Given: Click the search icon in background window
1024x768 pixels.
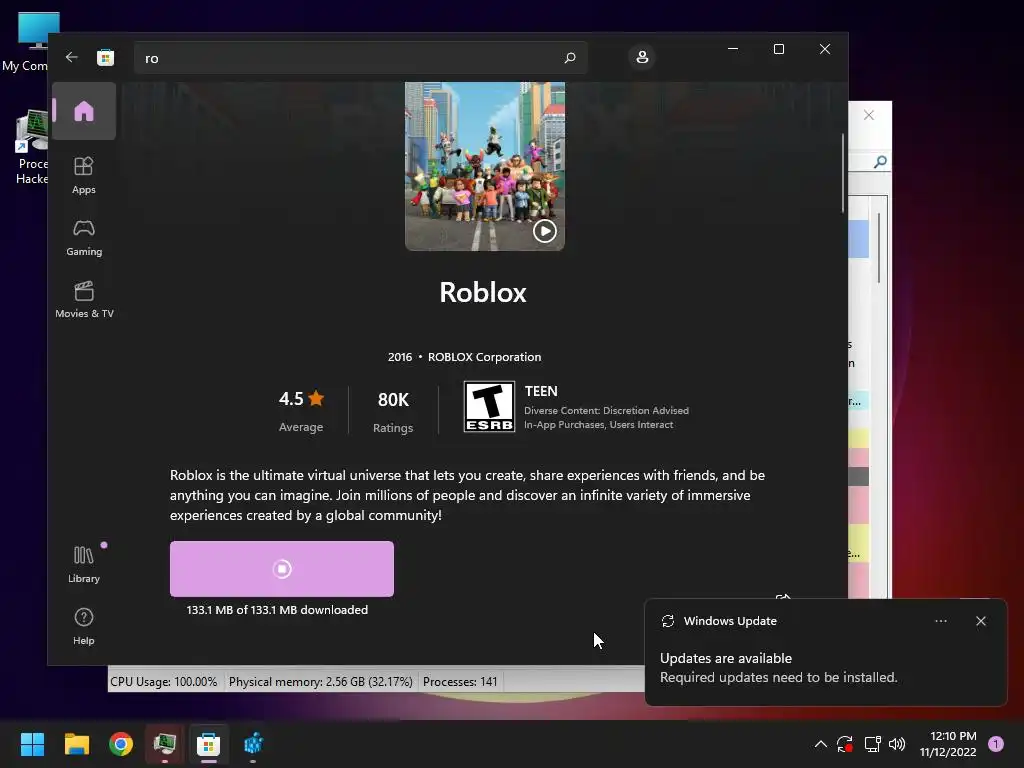Looking at the screenshot, I should tap(880, 161).
